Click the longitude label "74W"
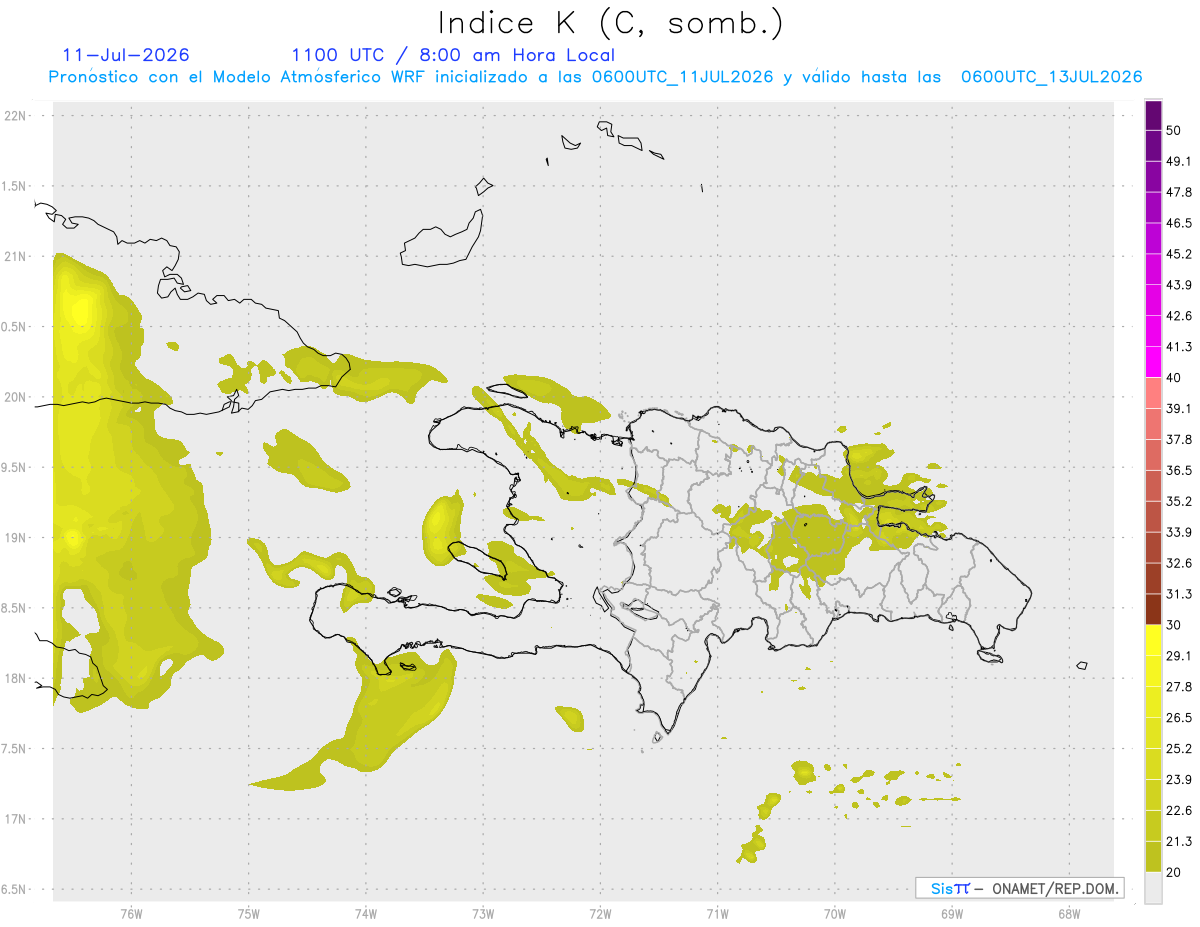 click(x=366, y=914)
